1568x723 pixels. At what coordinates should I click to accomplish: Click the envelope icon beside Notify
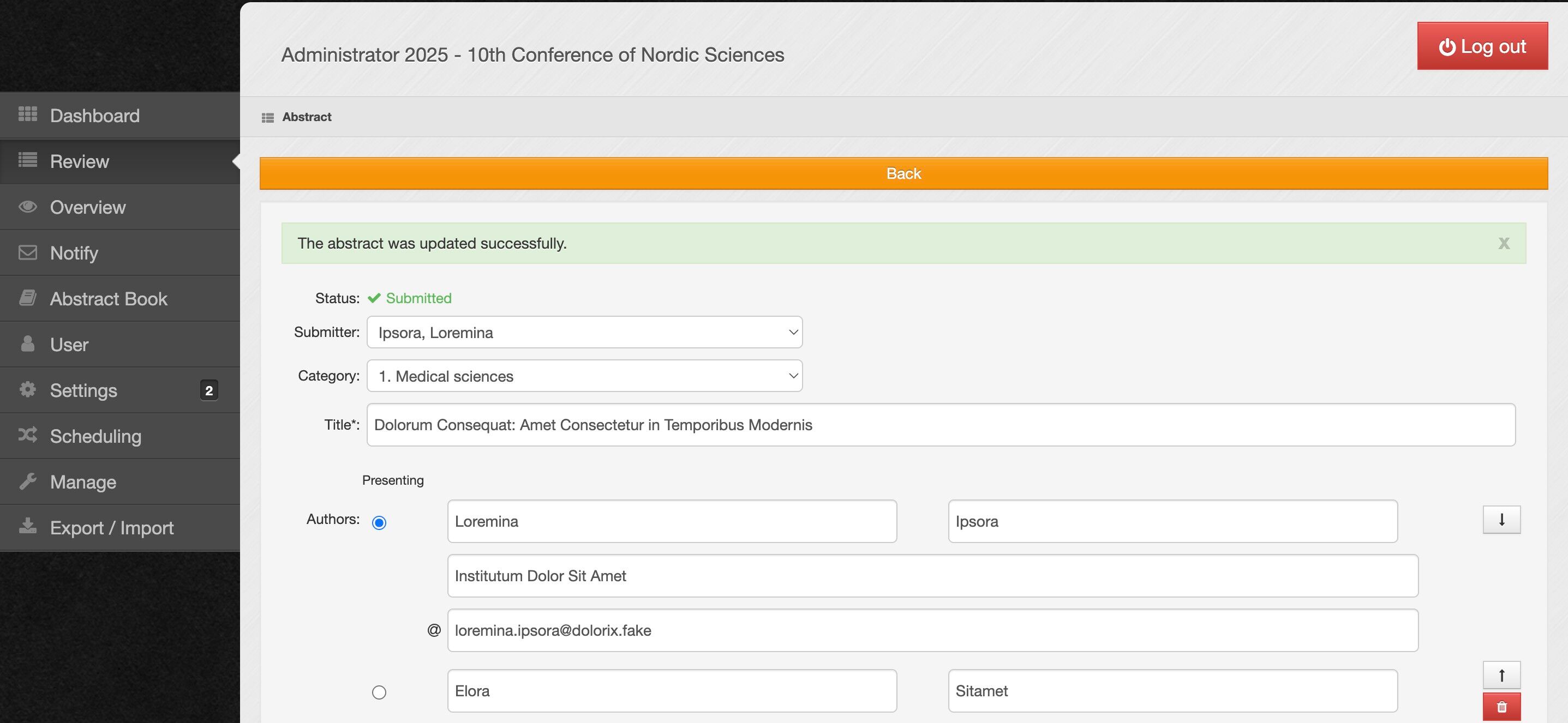pyautogui.click(x=27, y=252)
